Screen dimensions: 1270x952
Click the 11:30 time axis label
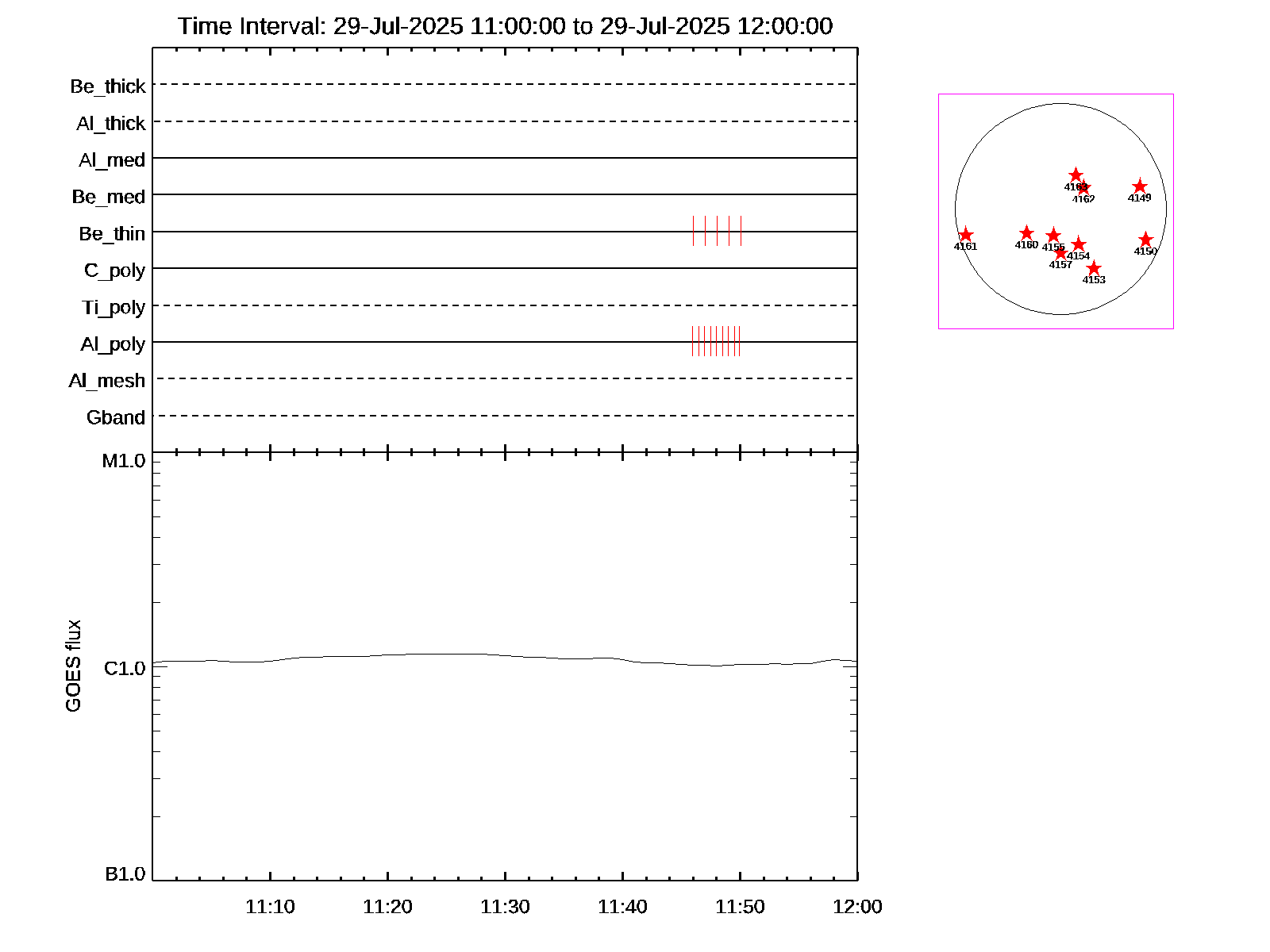pos(505,907)
